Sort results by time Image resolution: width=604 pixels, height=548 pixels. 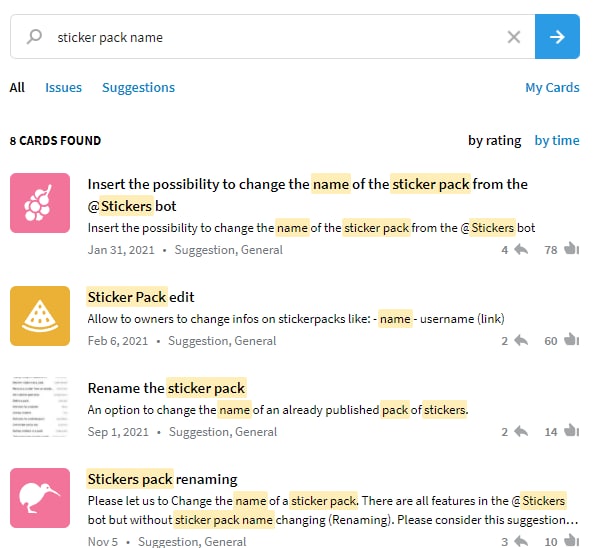point(557,141)
